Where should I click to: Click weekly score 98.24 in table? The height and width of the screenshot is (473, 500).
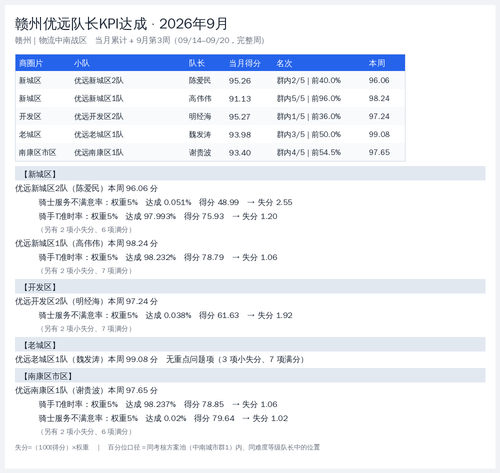point(379,98)
